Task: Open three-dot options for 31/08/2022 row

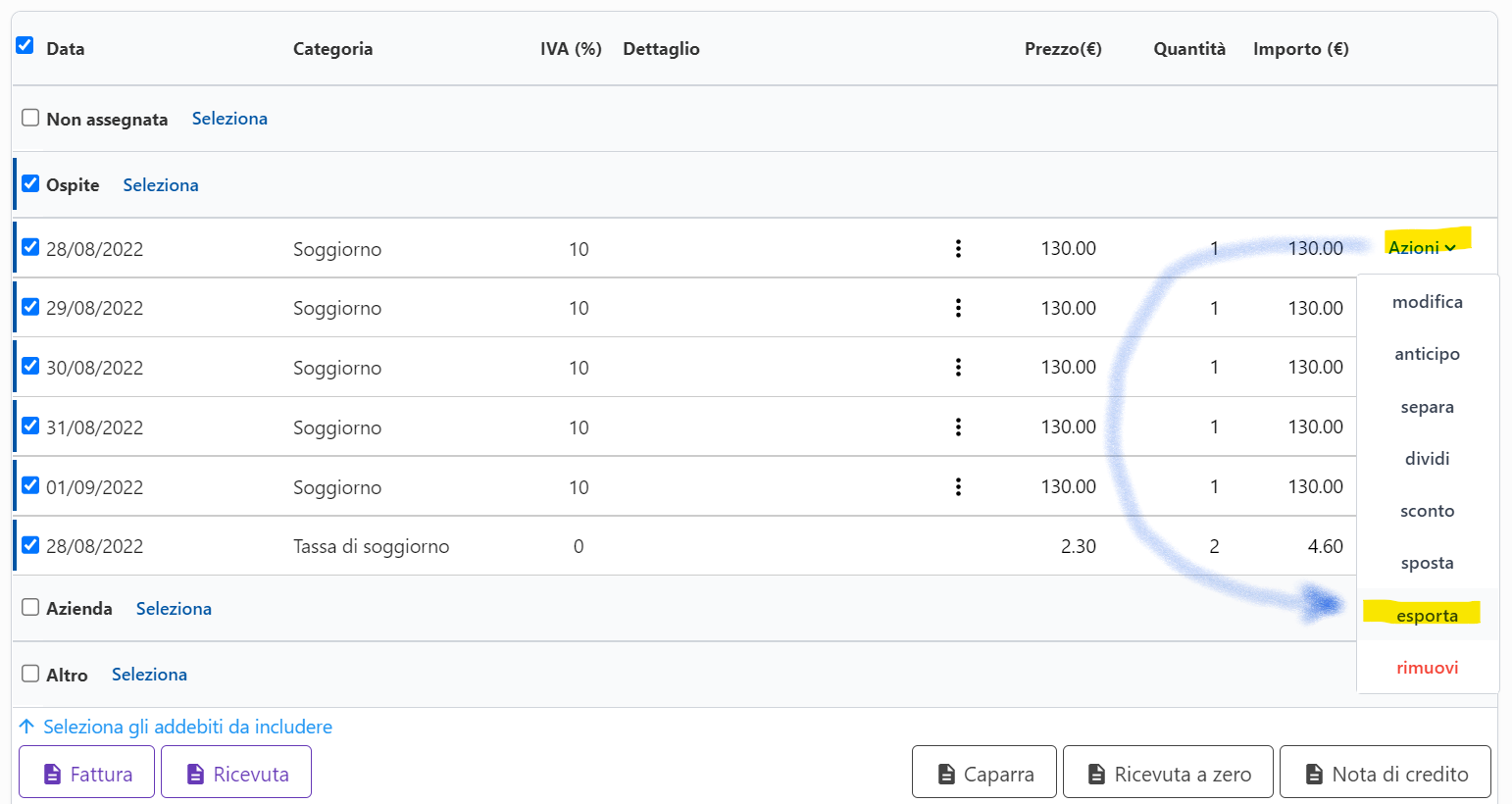Action: tap(958, 427)
